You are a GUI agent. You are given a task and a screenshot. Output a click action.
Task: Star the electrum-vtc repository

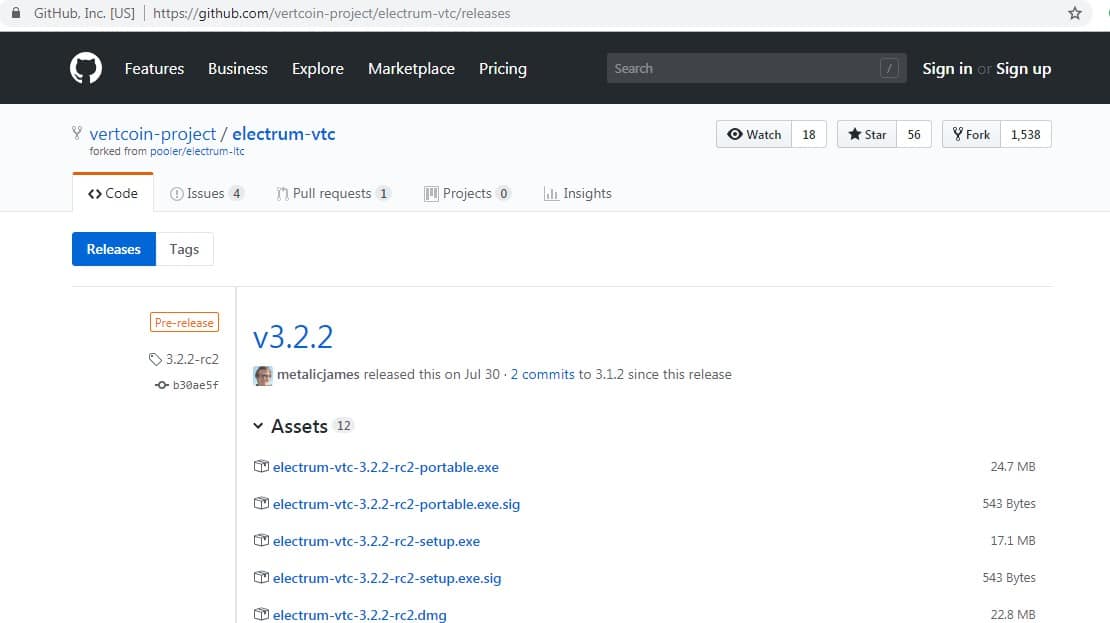pos(867,135)
